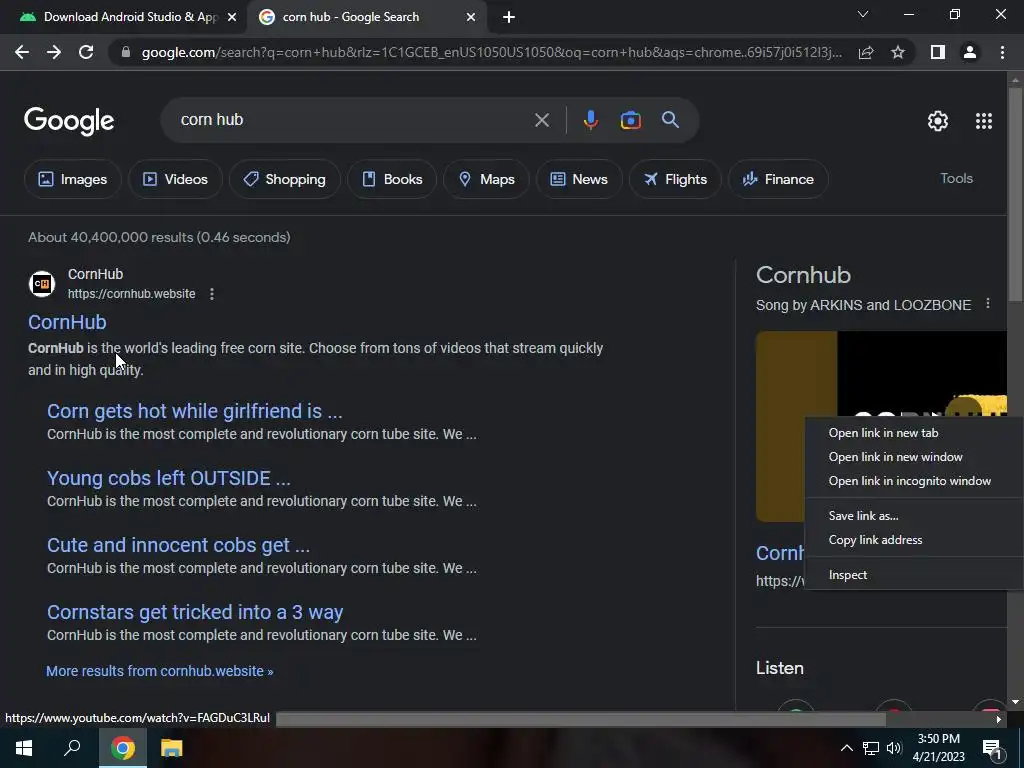Choose Save link as...
The image size is (1024, 768).
click(x=914, y=516)
